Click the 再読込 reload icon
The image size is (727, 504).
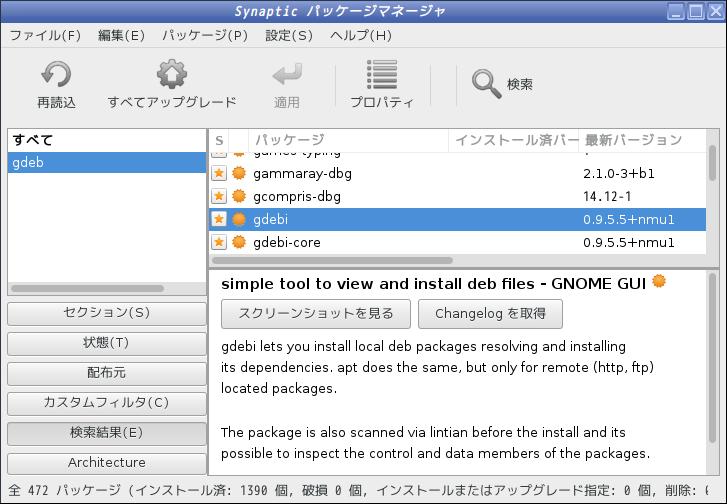[56, 74]
